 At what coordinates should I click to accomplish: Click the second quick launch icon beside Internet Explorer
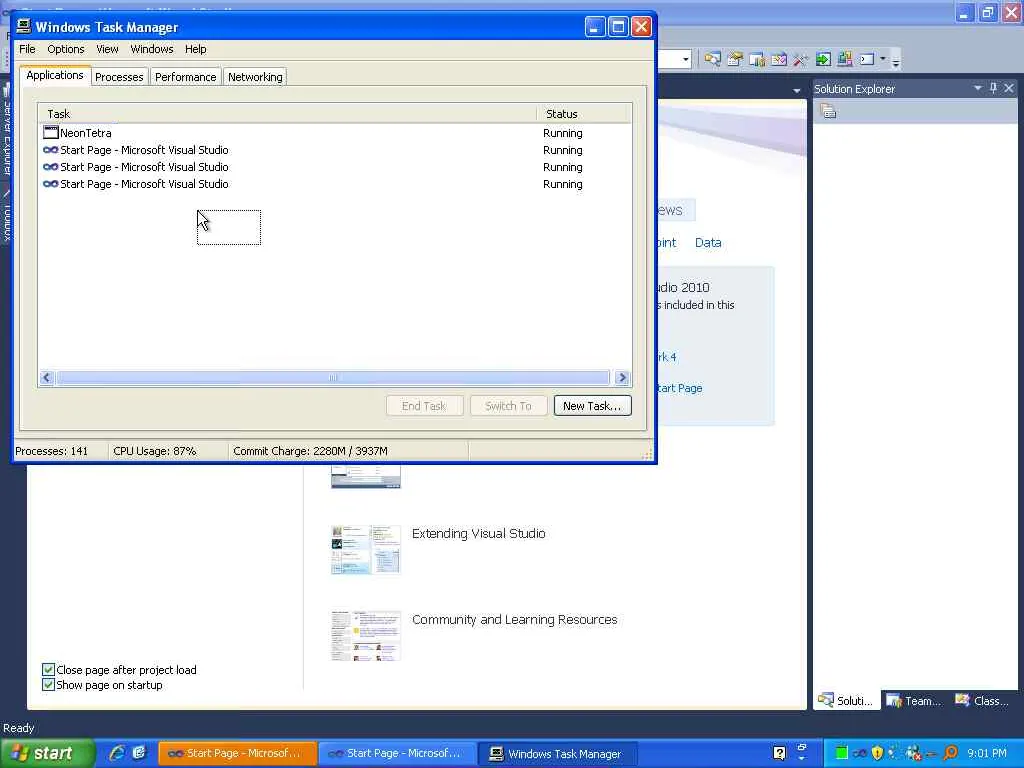click(x=139, y=752)
